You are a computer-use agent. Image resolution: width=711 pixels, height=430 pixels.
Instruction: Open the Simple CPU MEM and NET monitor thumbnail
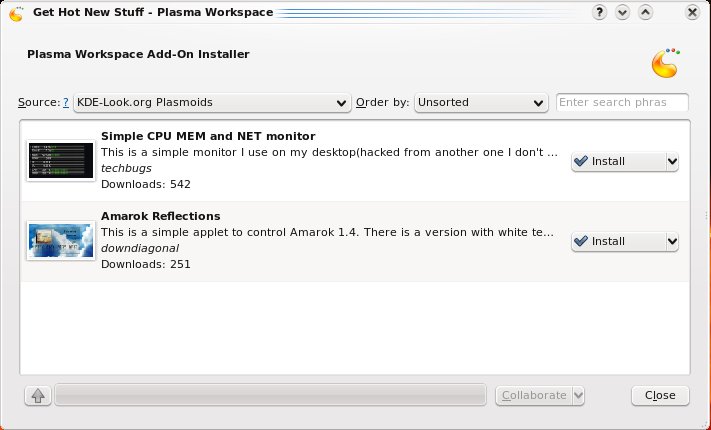61,161
